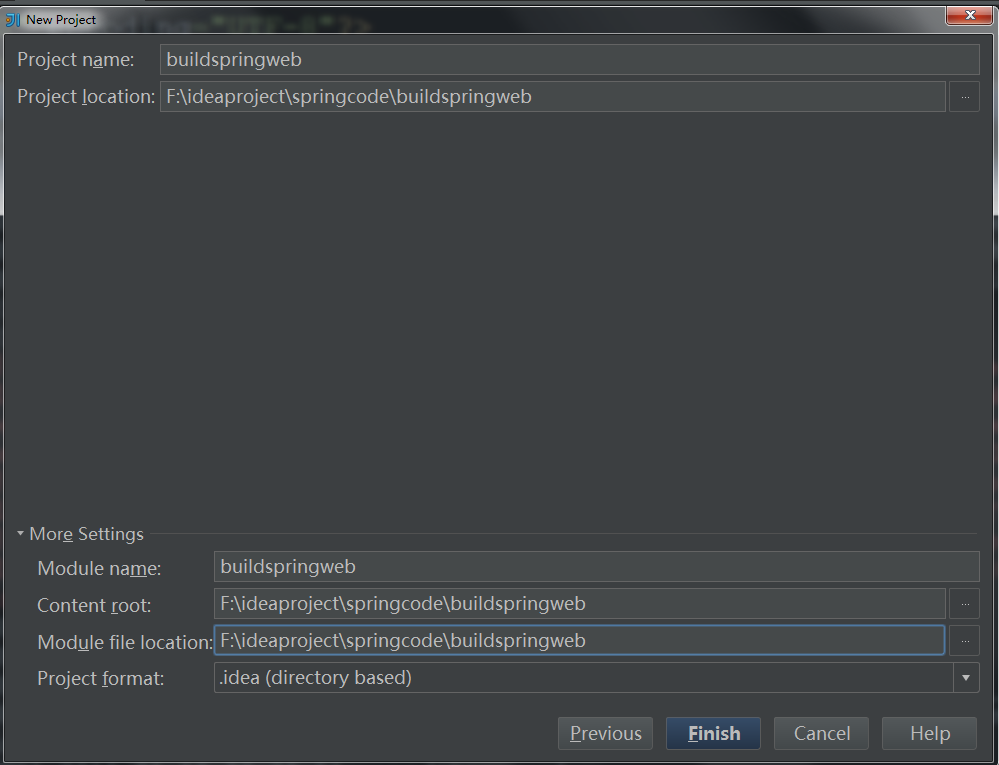Open the Module file location browse dialog
The width and height of the screenshot is (999, 765).
pyautogui.click(x=963, y=640)
